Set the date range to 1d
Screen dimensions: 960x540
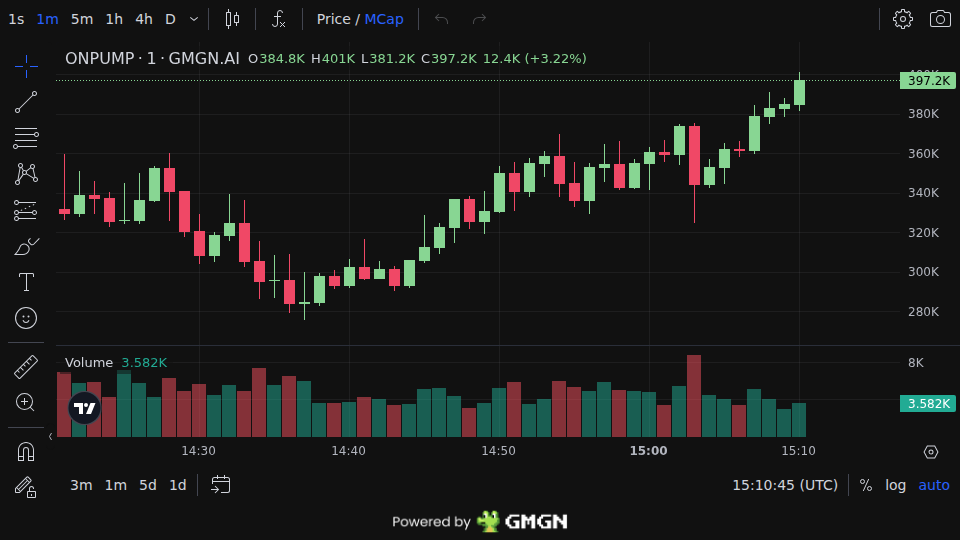pos(178,485)
